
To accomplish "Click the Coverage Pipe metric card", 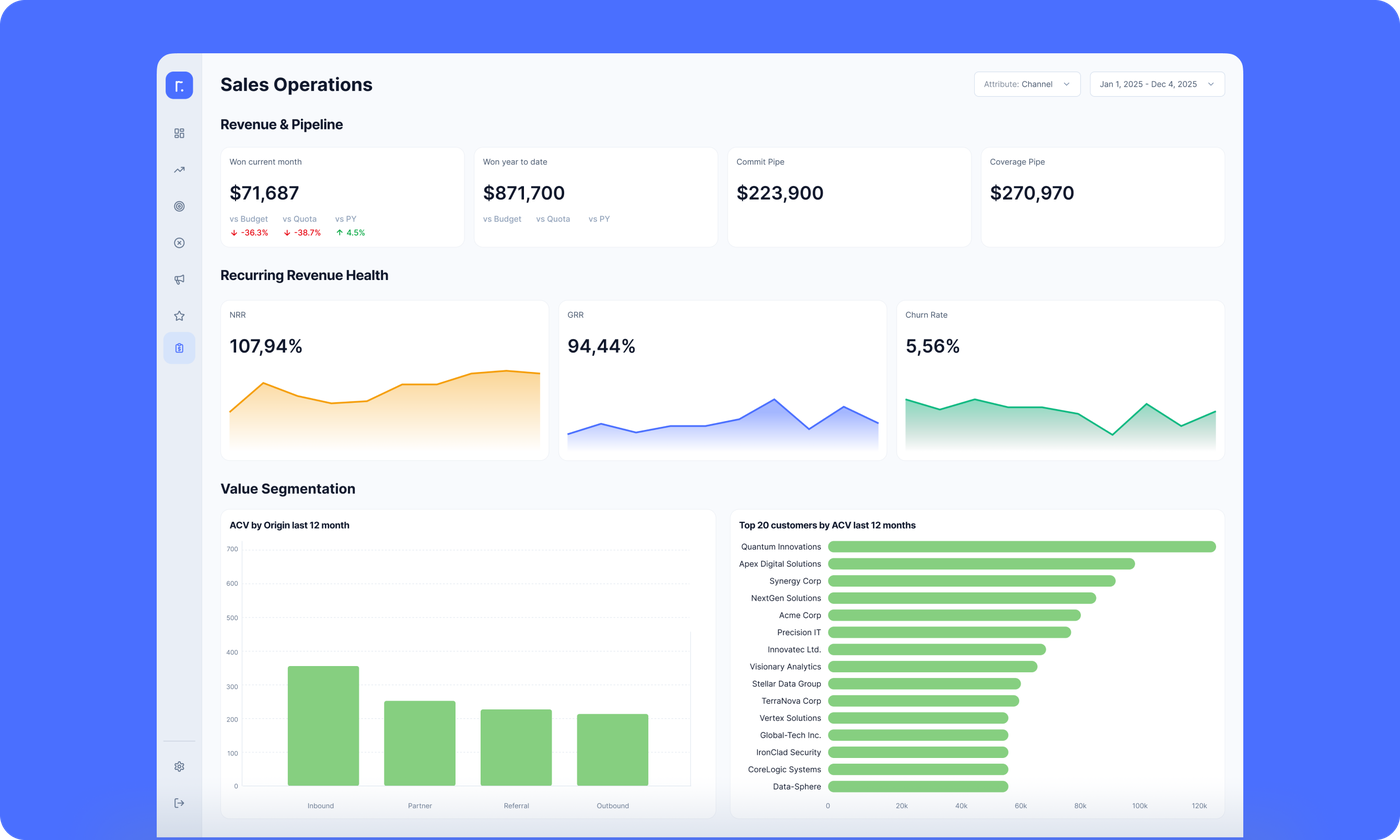I will [x=1102, y=197].
